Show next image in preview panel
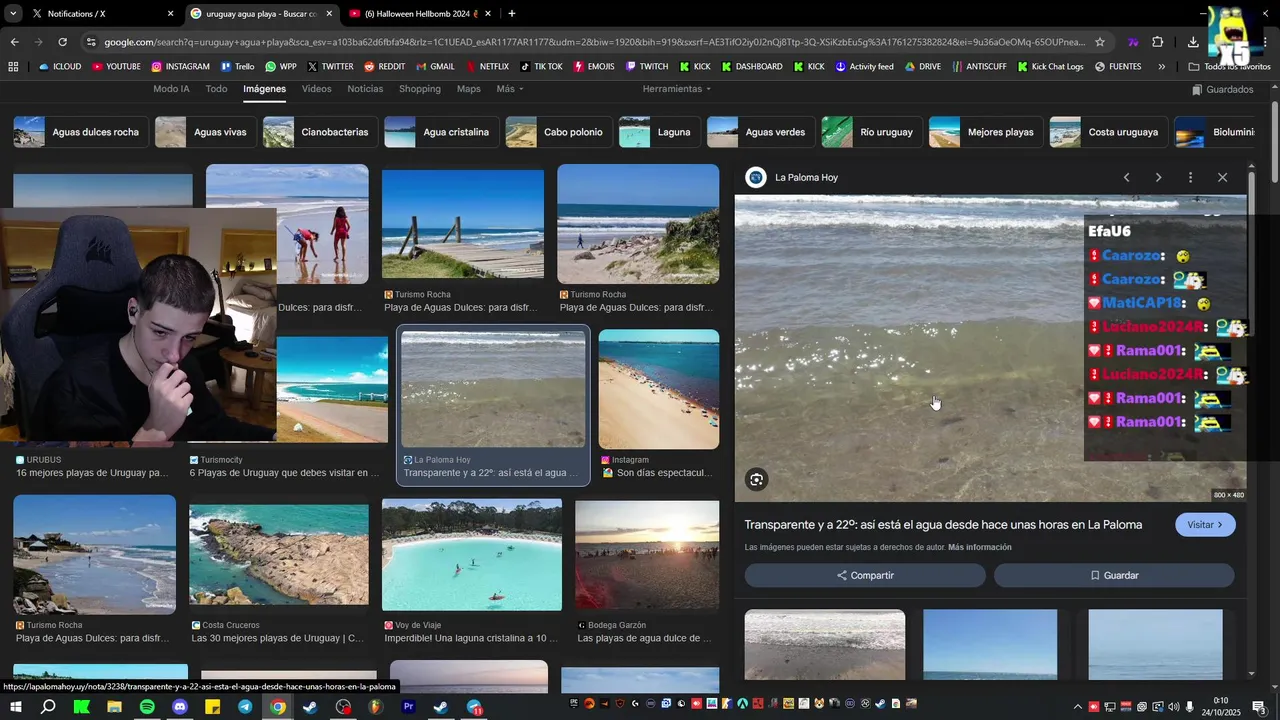1280x720 pixels. (x=1158, y=177)
